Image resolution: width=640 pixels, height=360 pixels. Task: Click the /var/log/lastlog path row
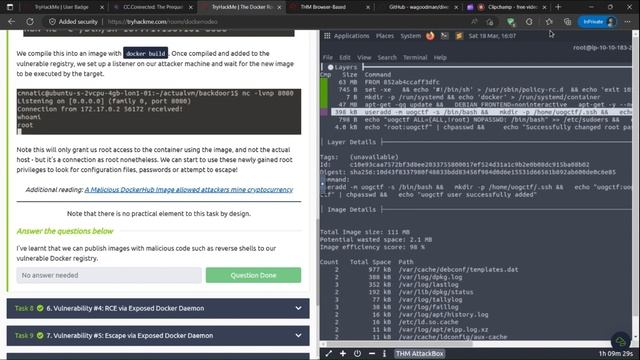[429, 284]
